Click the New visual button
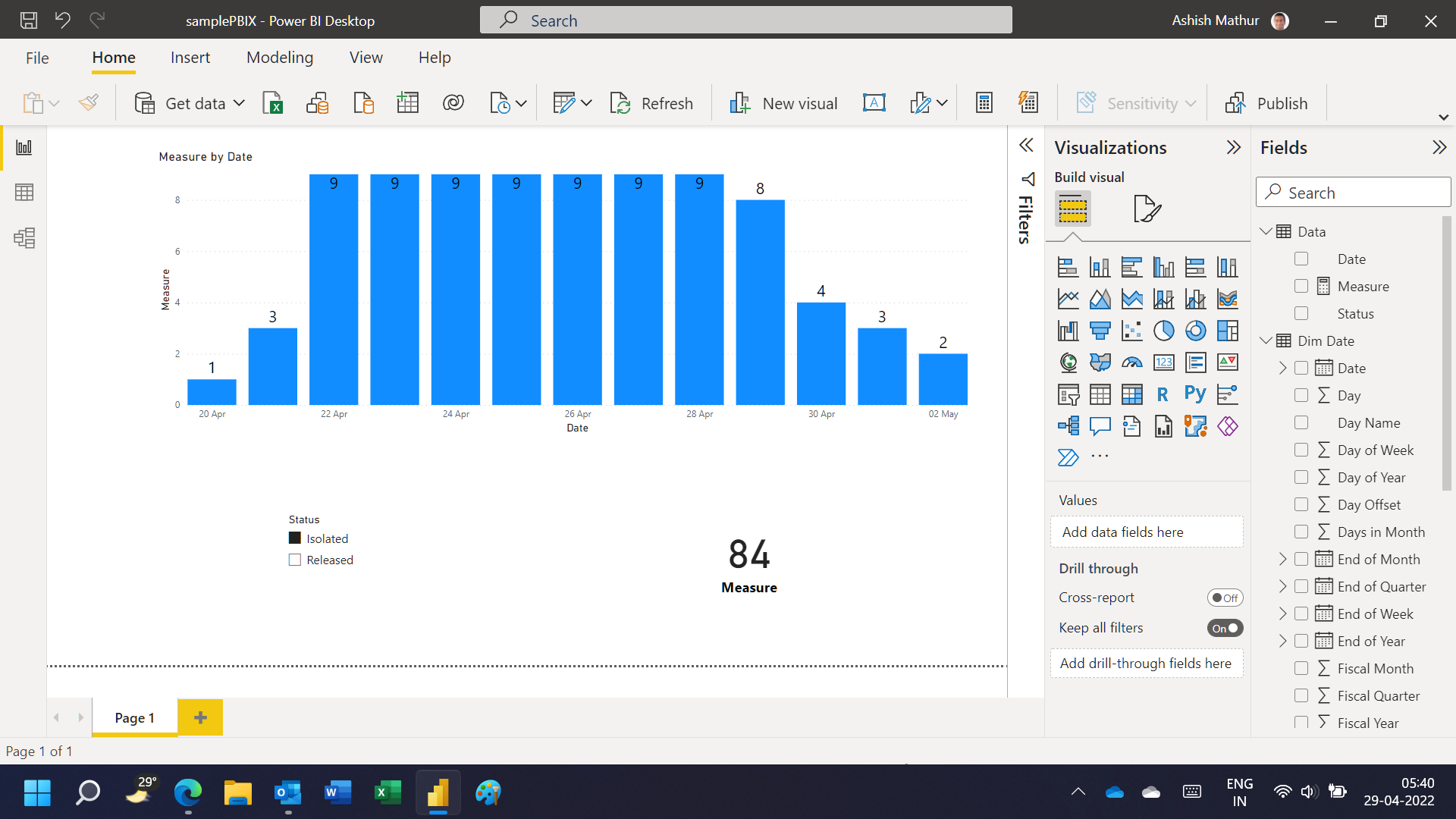Screen dimensions: 1456x819 click(x=783, y=103)
